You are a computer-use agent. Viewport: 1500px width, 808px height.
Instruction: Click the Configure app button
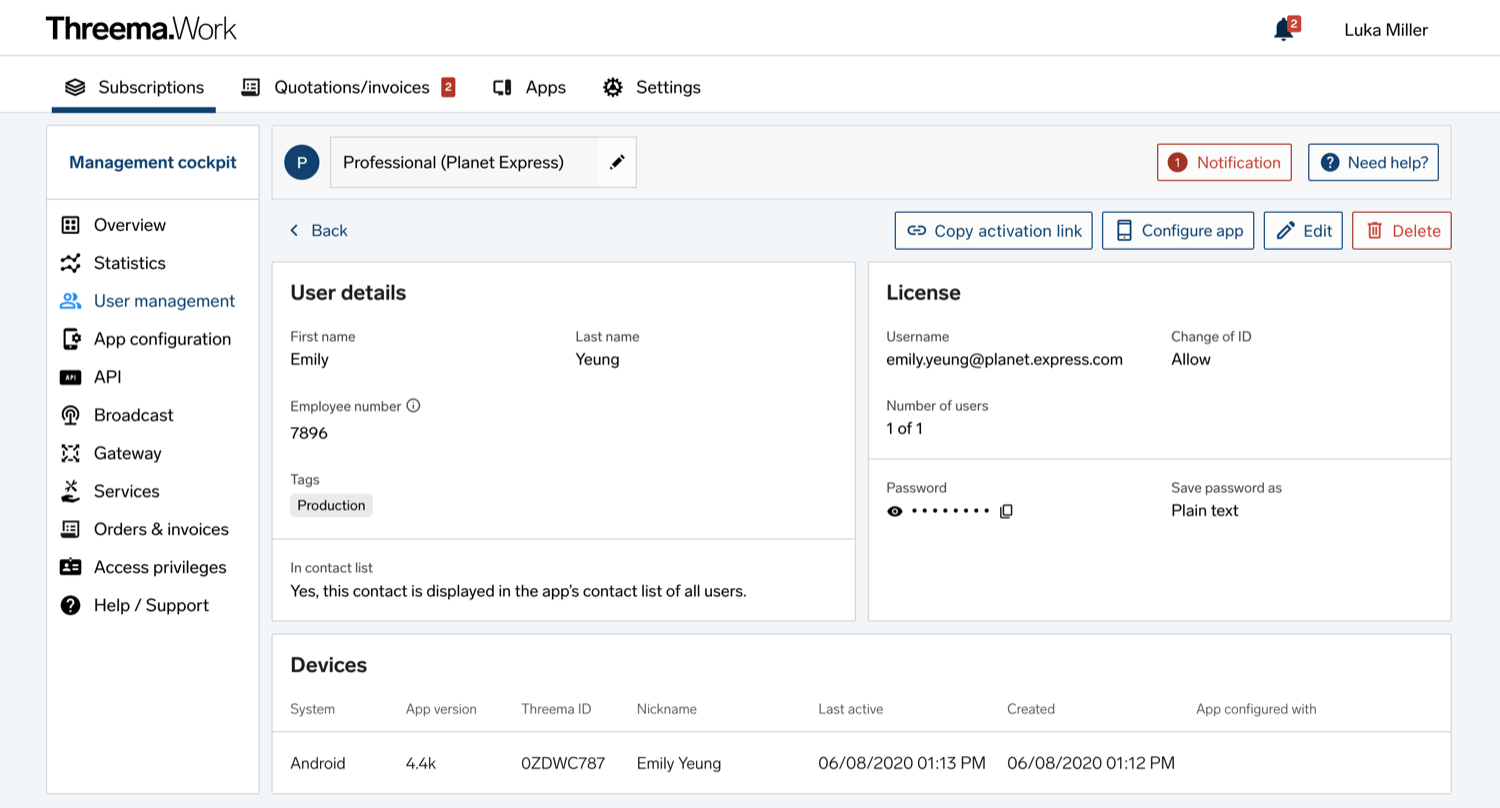pyautogui.click(x=1178, y=230)
